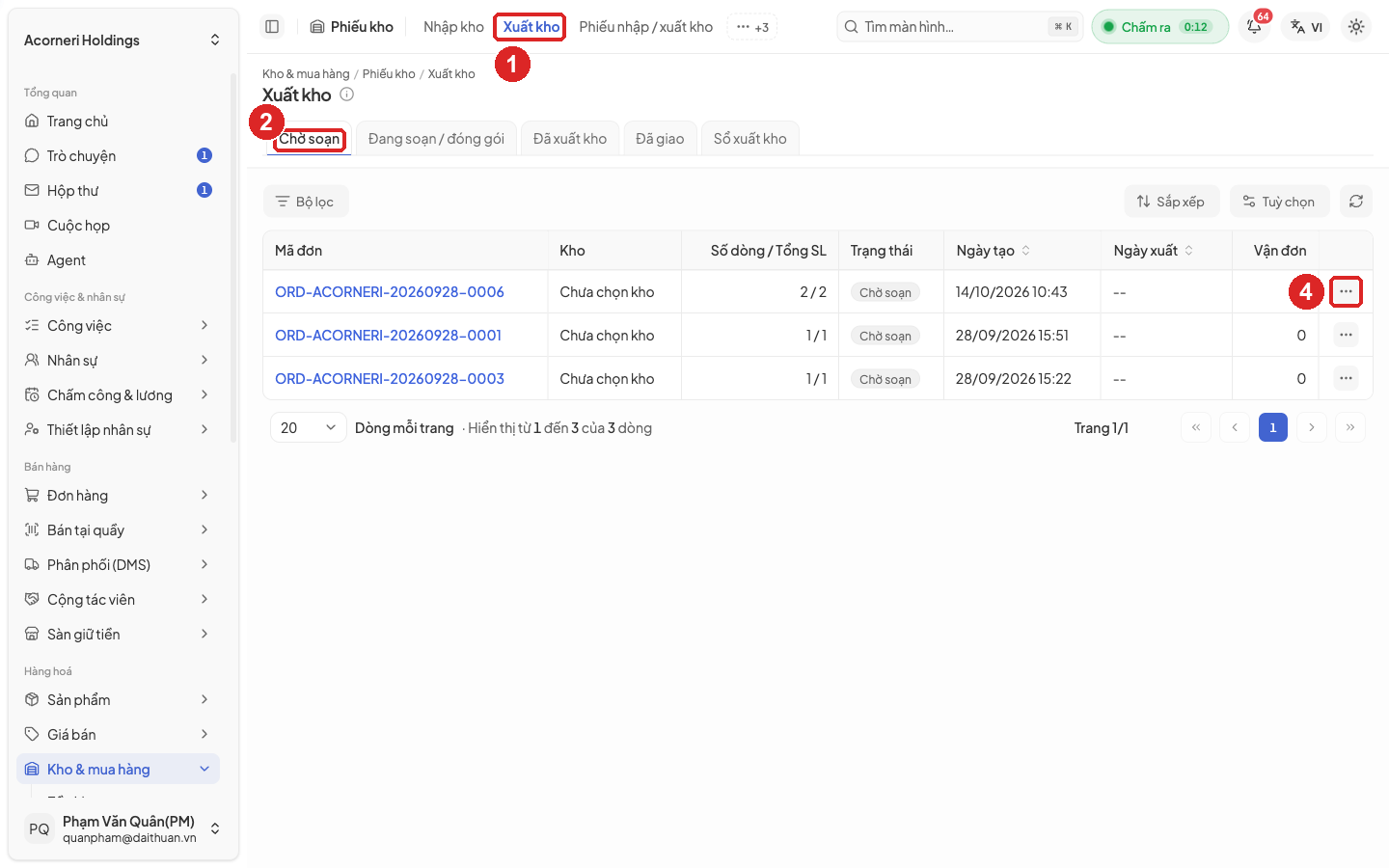Select the Đã xuất kho tab
Viewport: 1389px width, 868px height.
click(570, 139)
